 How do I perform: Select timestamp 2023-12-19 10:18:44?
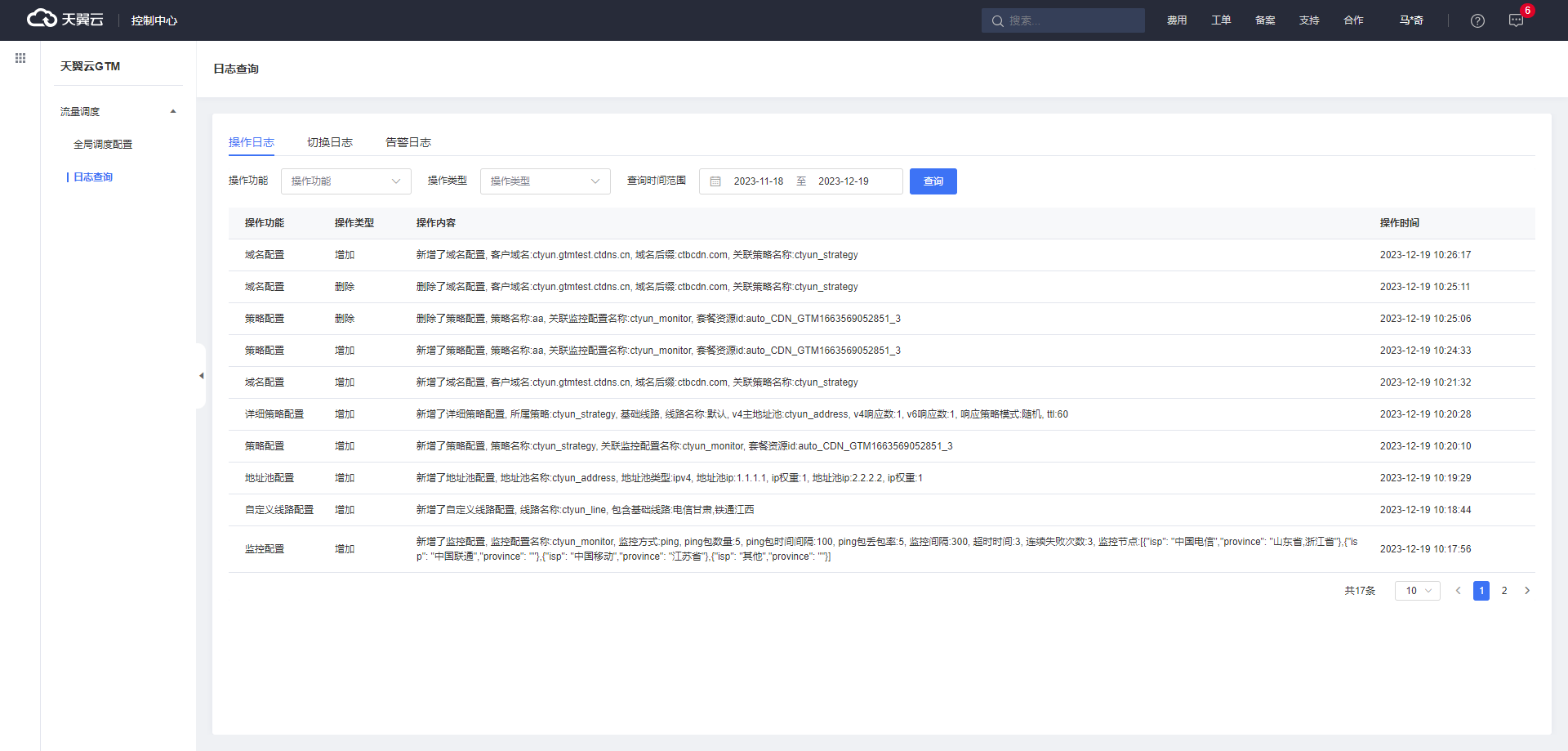click(x=1426, y=510)
